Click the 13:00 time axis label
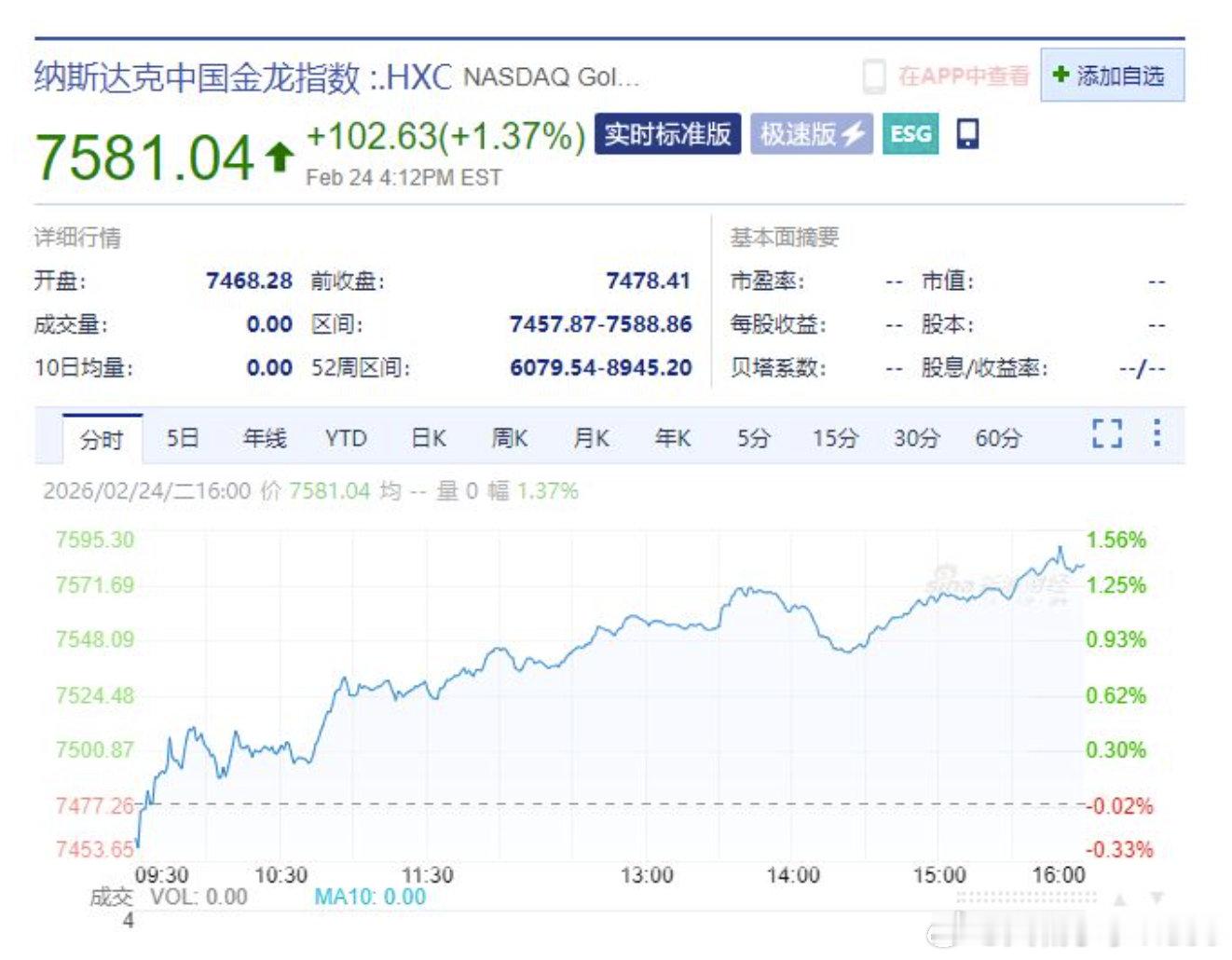Image resolution: width=1232 pixels, height=960 pixels. point(647,875)
